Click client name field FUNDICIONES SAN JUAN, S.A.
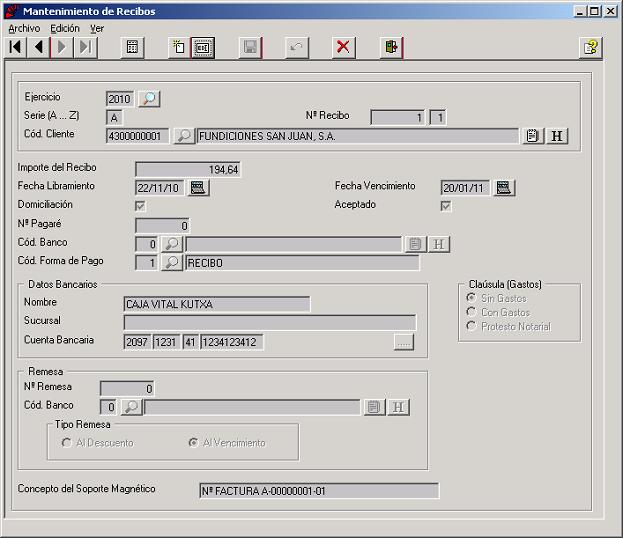The image size is (623, 538). [x=358, y=136]
